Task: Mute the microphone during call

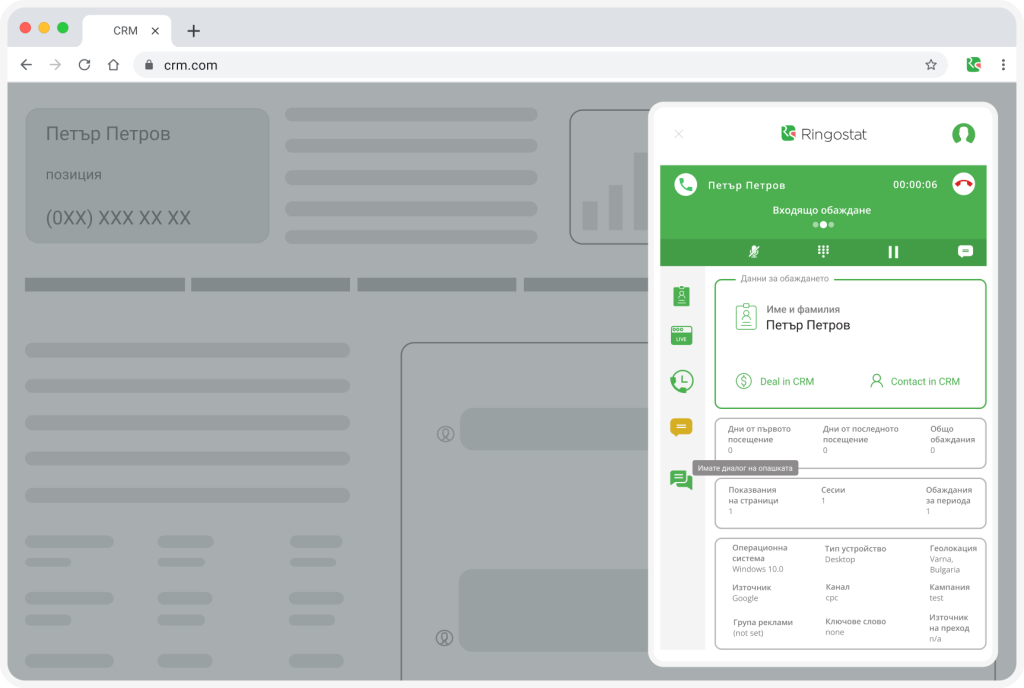Action: point(754,252)
